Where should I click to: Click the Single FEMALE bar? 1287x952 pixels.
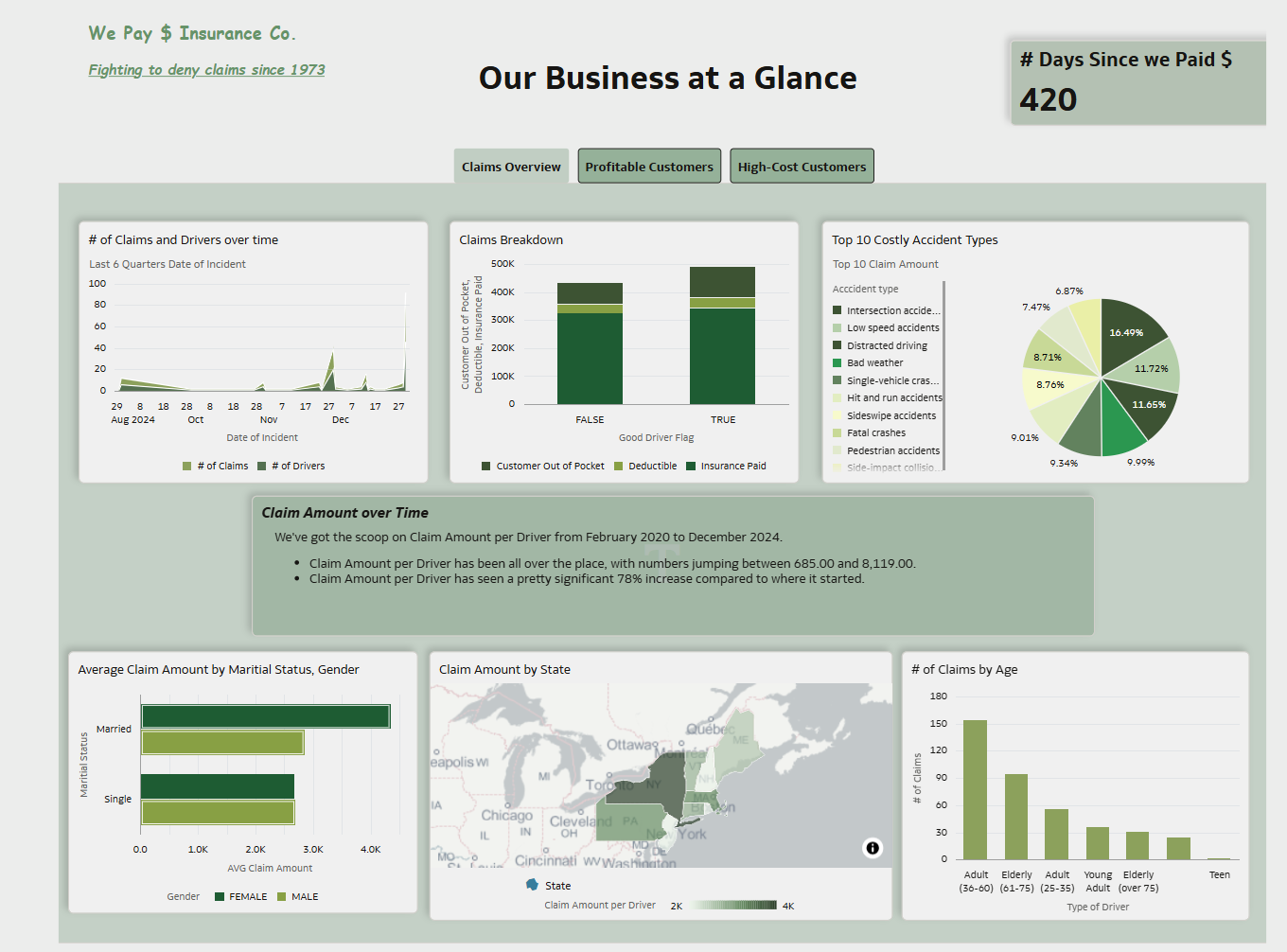(x=218, y=786)
